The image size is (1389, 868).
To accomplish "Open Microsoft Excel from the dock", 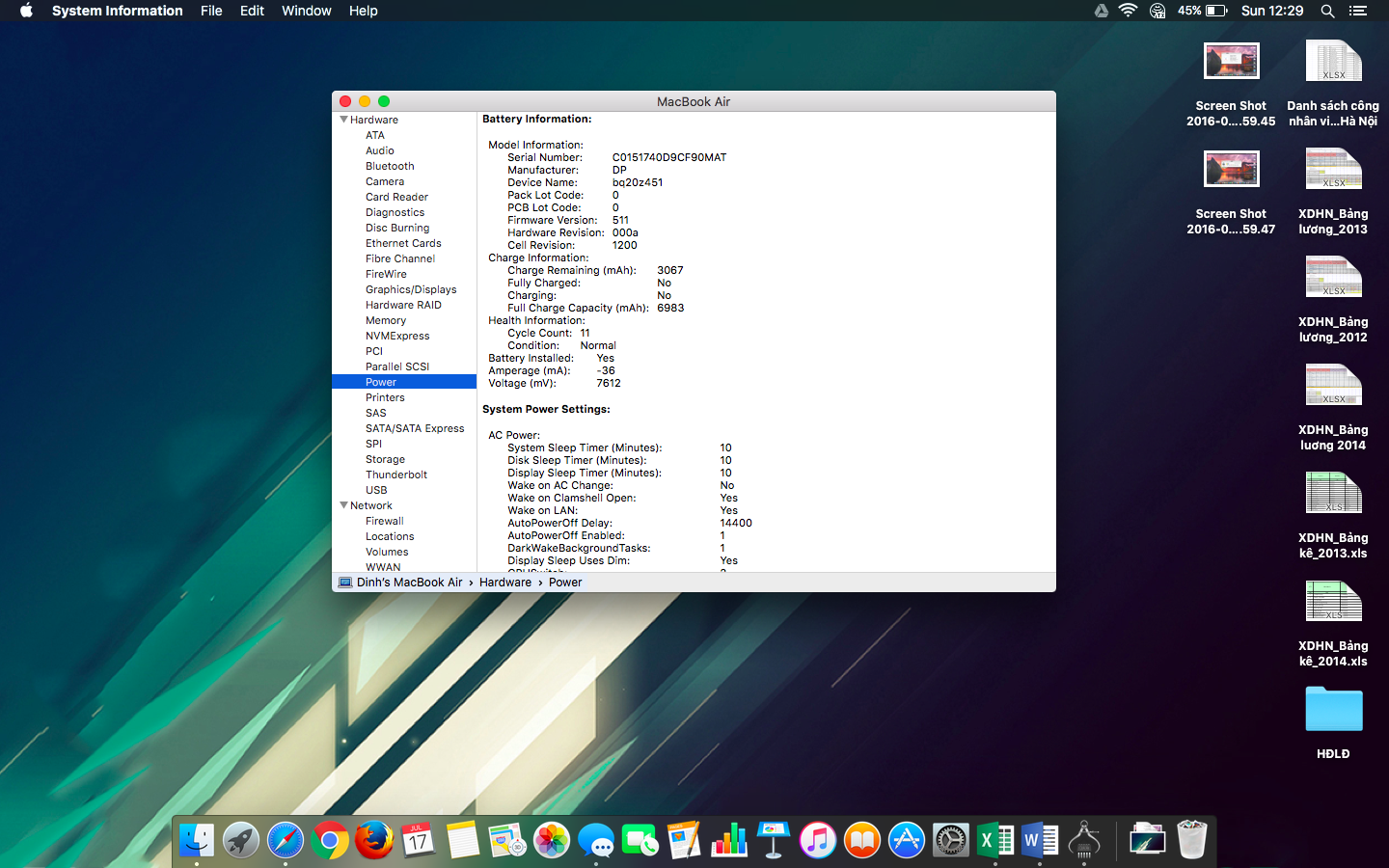I will click(x=994, y=840).
